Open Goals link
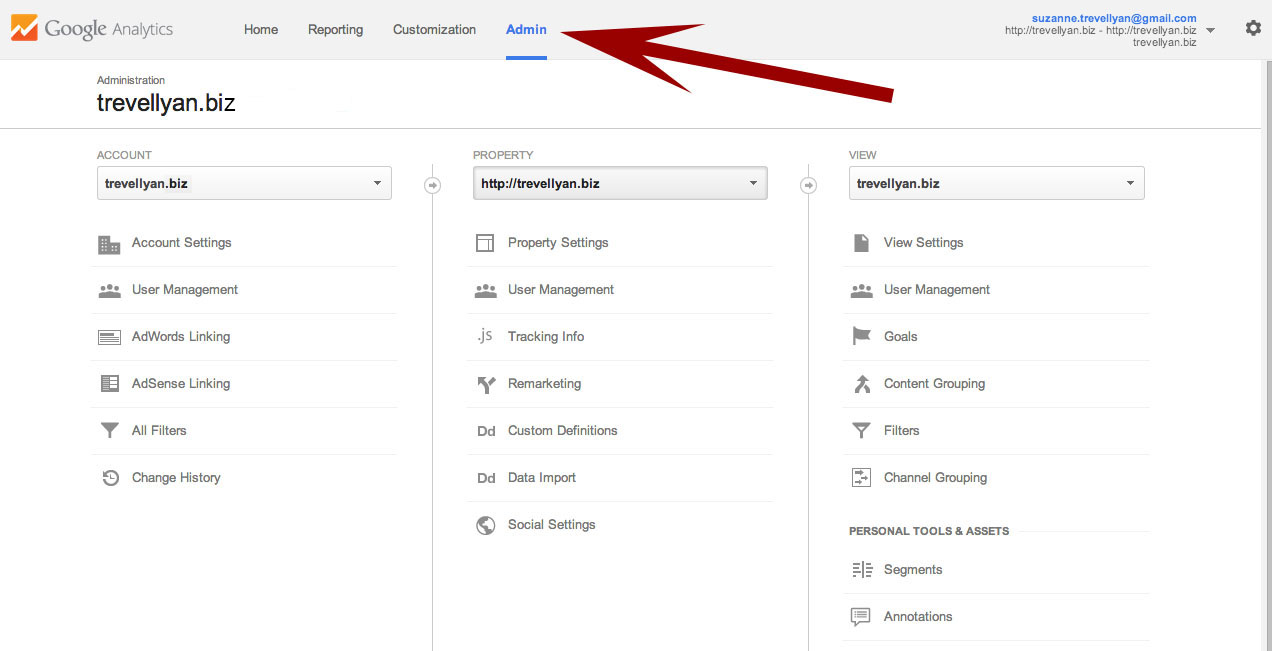 [901, 337]
